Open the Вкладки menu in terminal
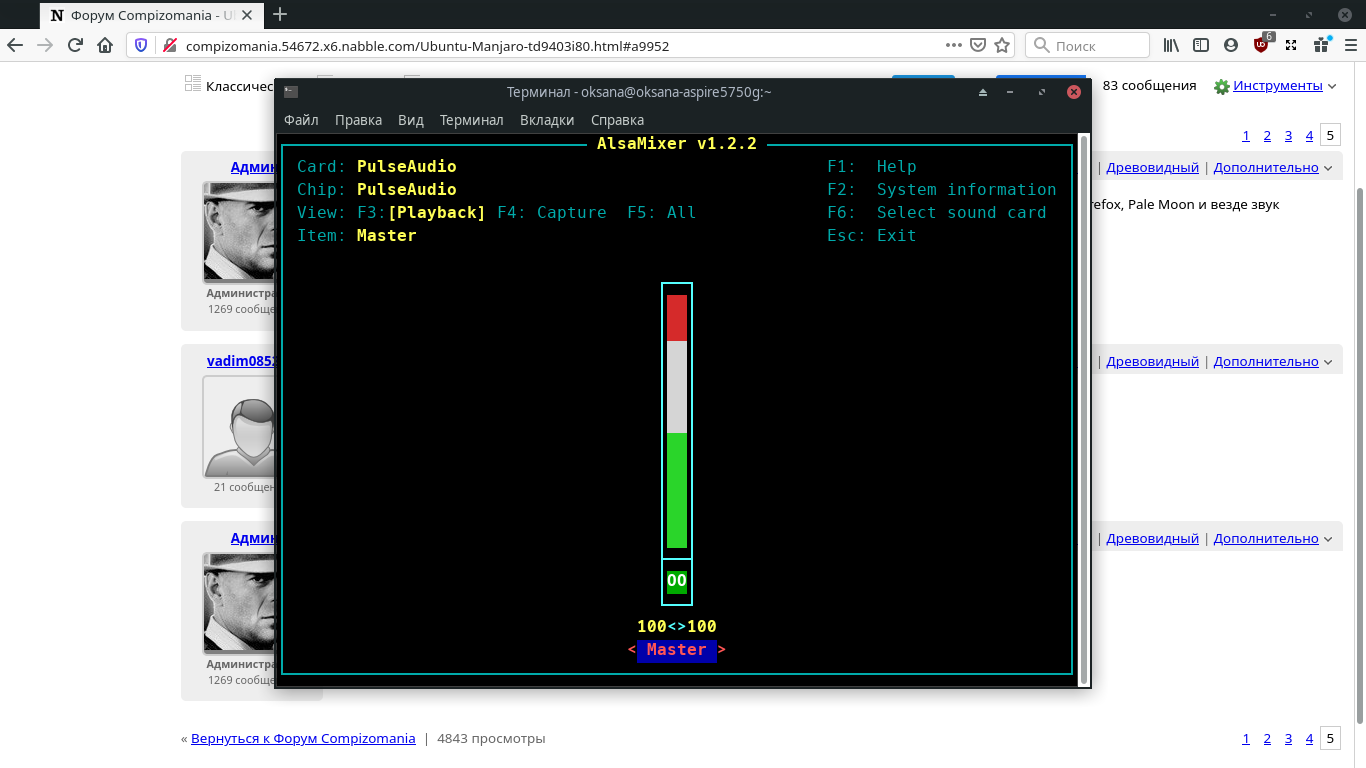 coord(547,120)
